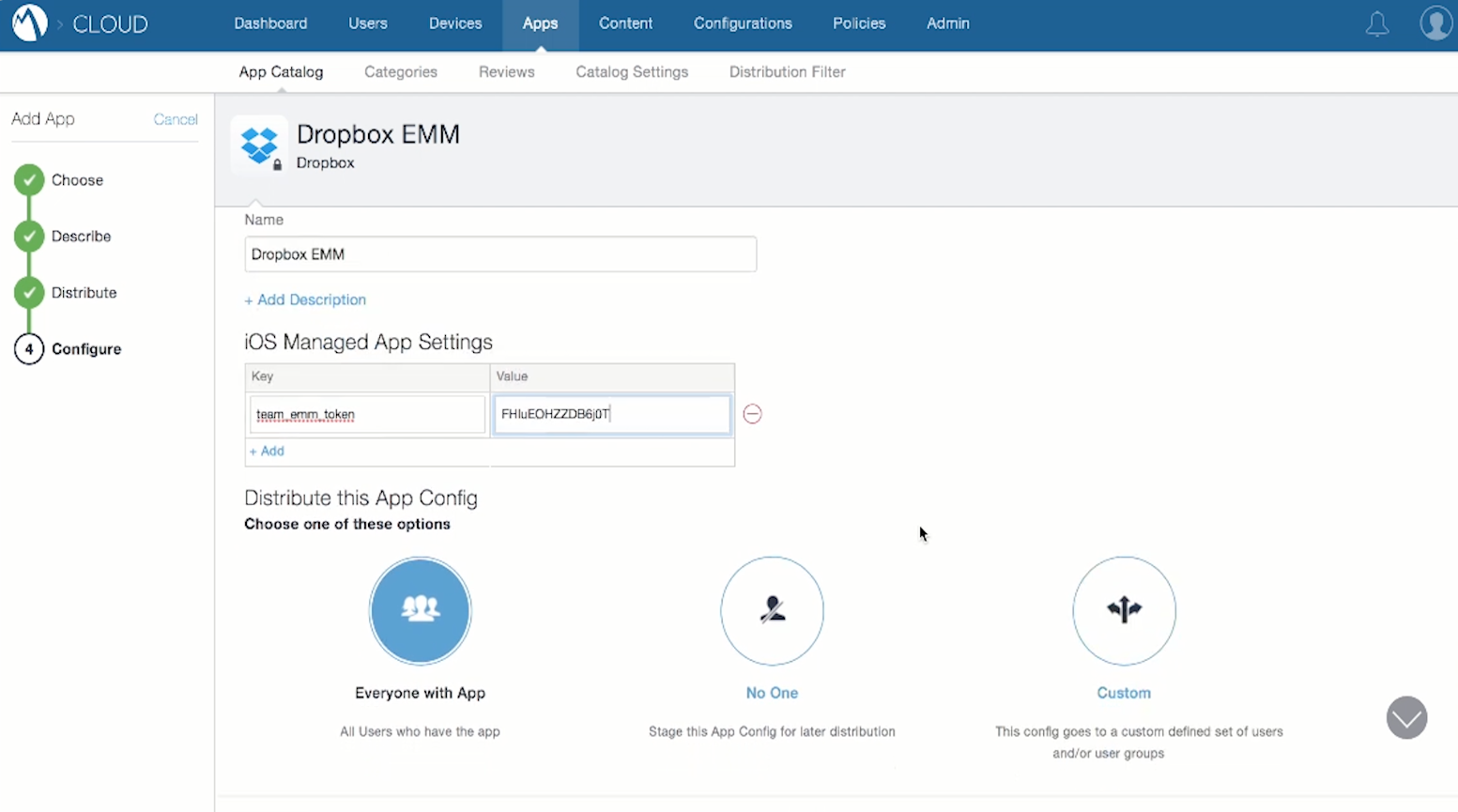Screen dimensions: 1458x812
Task: Click the Custom label
Action: [x=1124, y=693]
